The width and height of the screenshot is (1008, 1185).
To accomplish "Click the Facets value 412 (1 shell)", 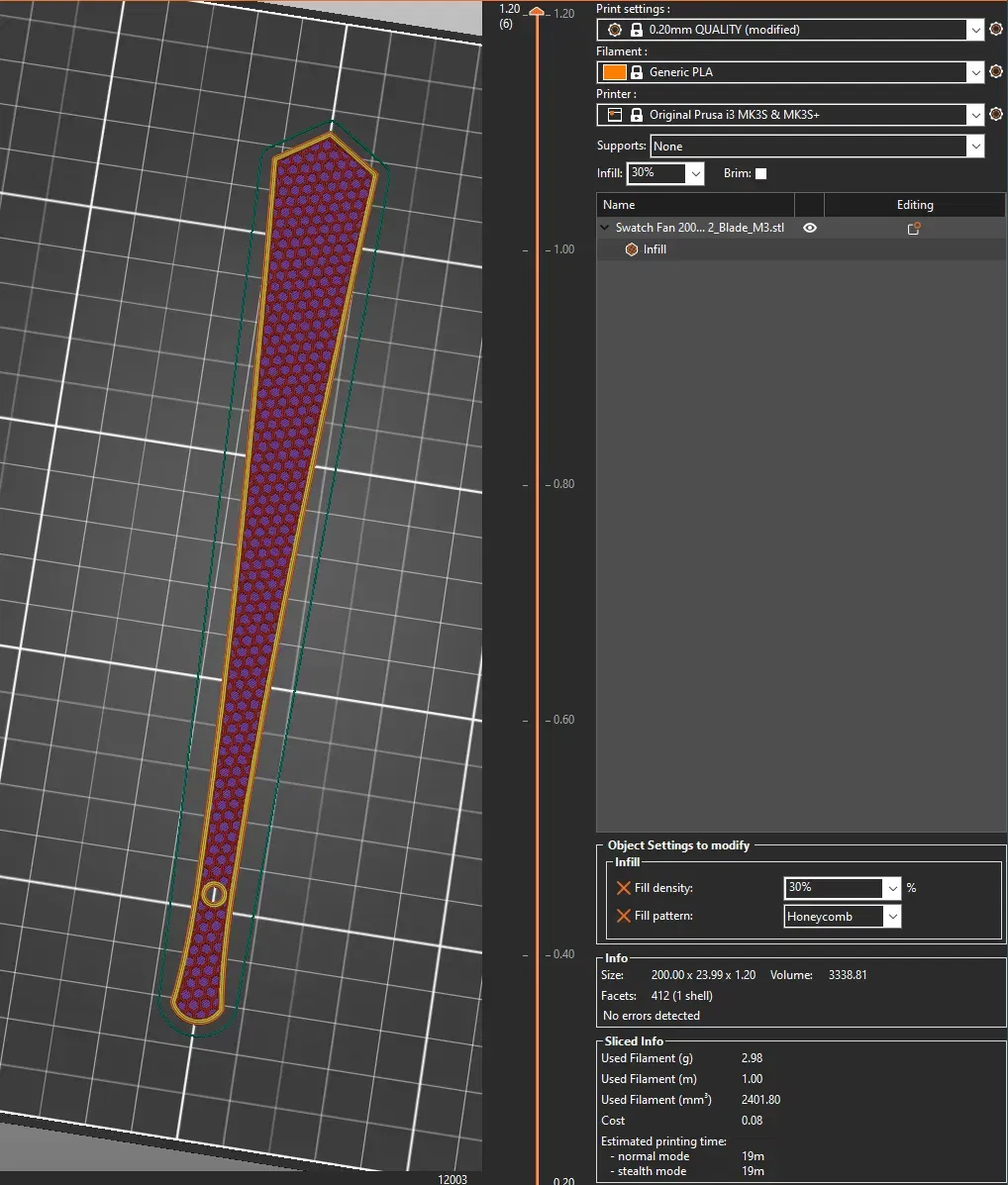I will click(681, 996).
